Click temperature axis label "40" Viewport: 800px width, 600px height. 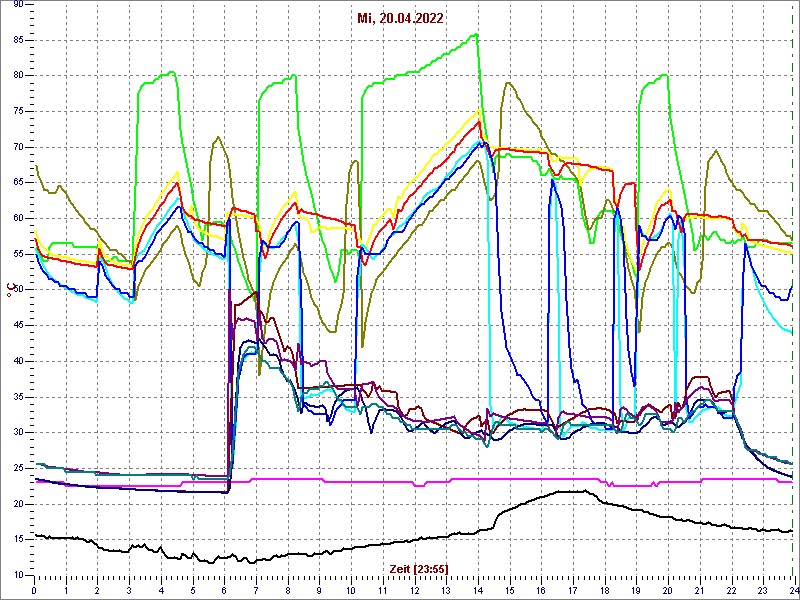pos(17,362)
